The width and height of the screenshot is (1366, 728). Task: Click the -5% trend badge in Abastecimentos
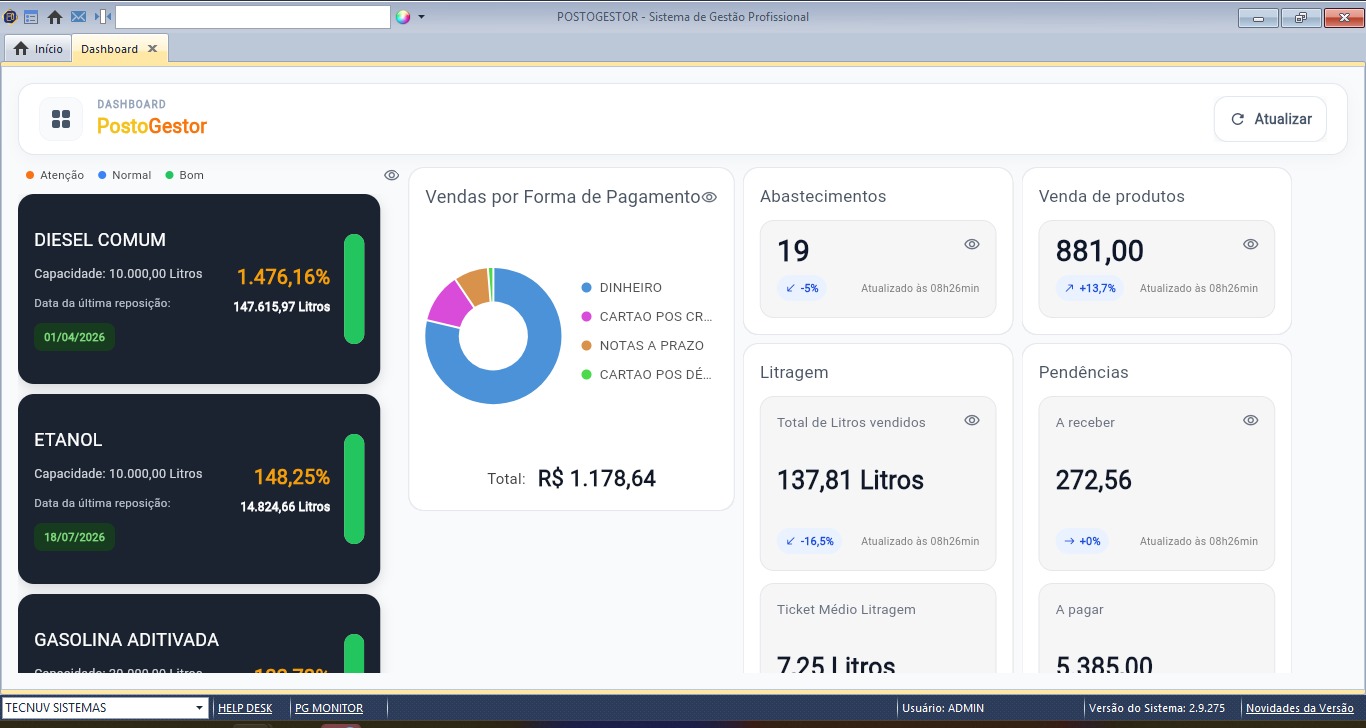(x=802, y=288)
